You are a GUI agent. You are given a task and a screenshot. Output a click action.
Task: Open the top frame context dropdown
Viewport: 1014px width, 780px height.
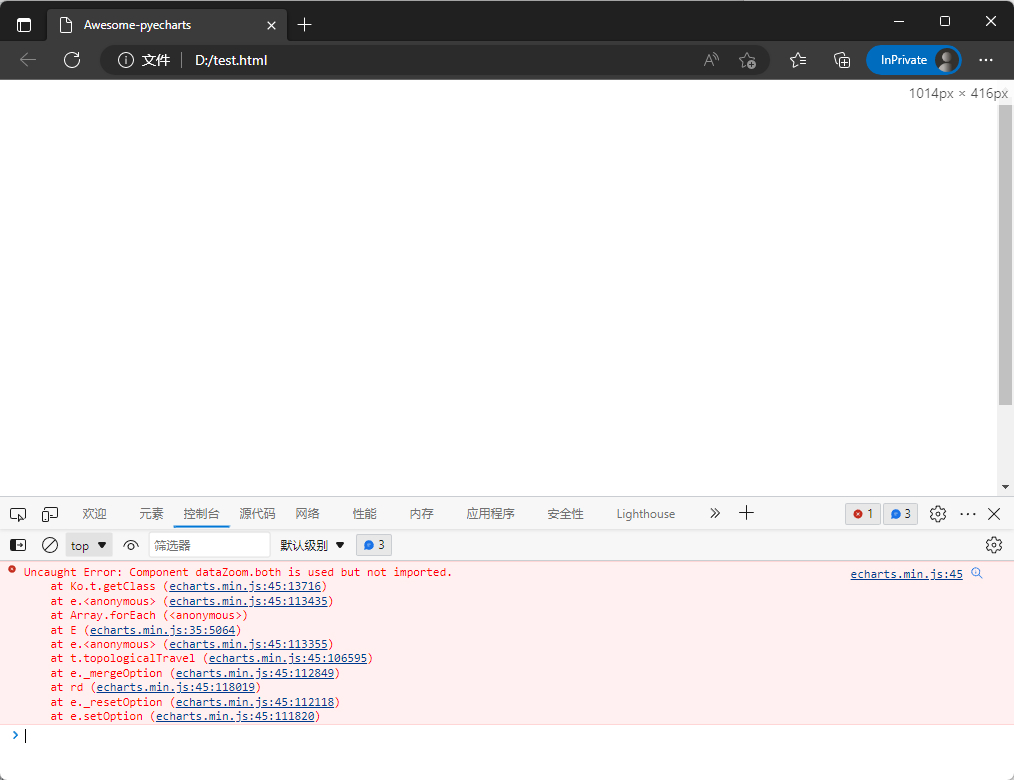(88, 545)
